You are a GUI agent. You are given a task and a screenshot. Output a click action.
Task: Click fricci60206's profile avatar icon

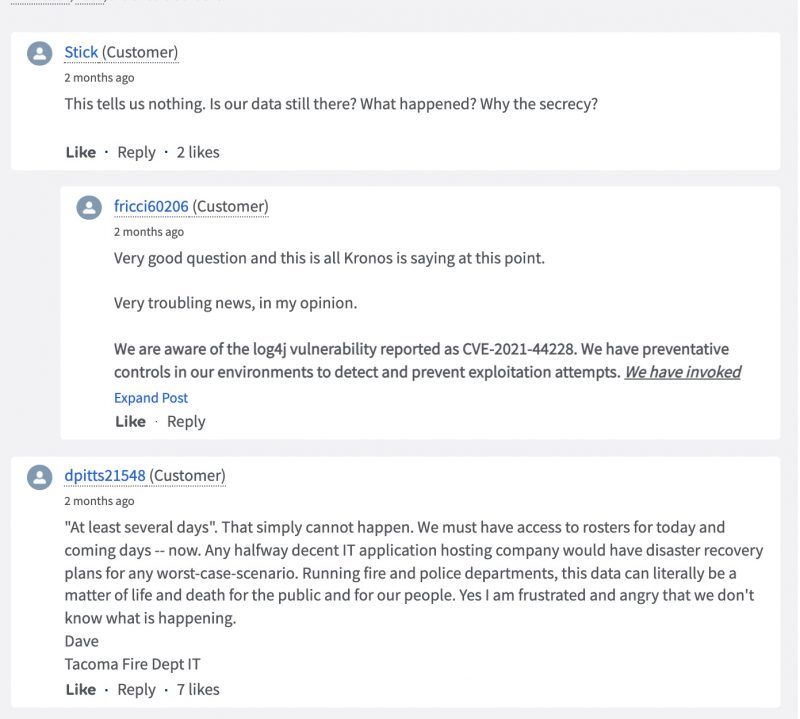pyautogui.click(x=89, y=207)
